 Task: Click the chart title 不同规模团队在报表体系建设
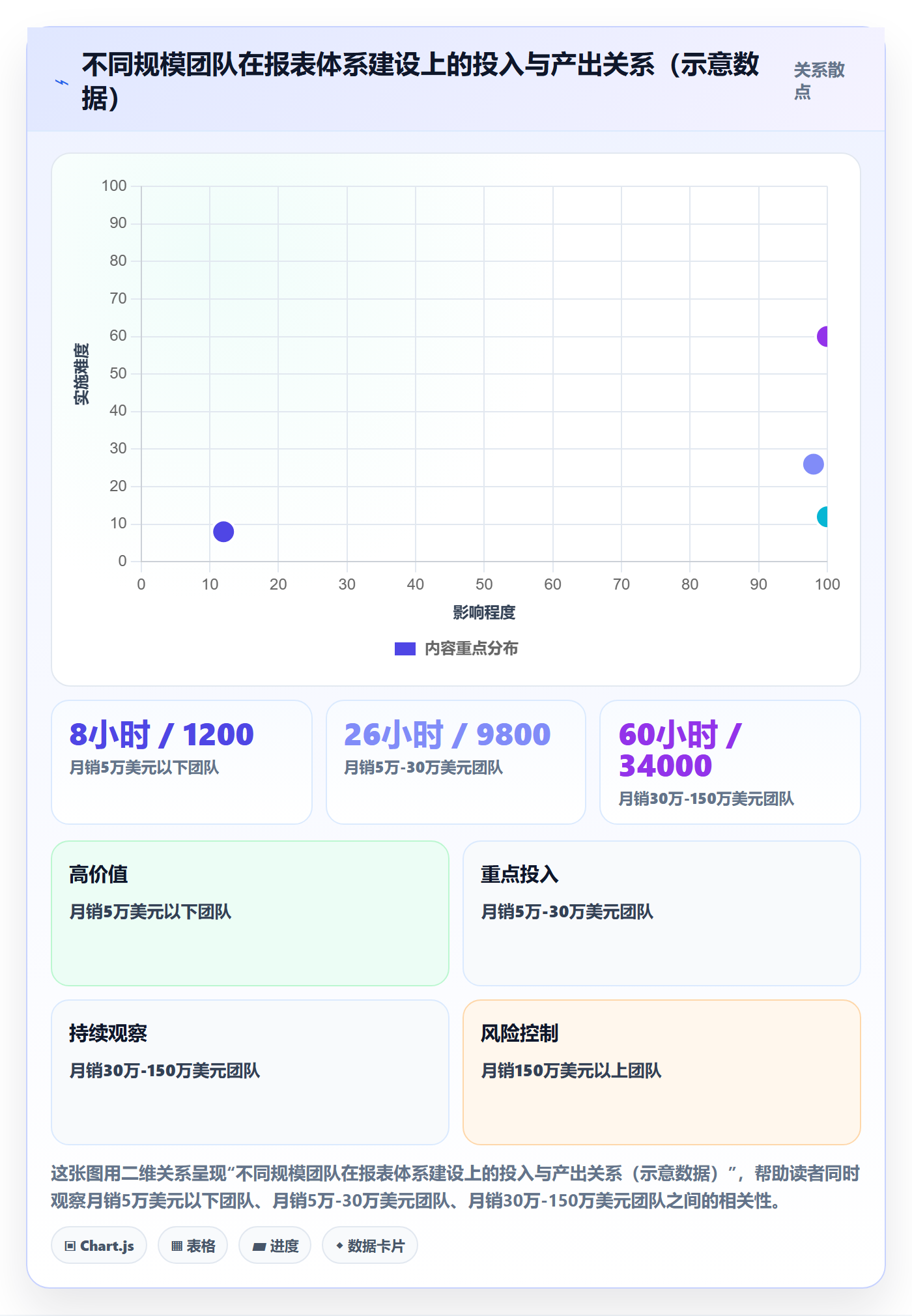(x=421, y=81)
